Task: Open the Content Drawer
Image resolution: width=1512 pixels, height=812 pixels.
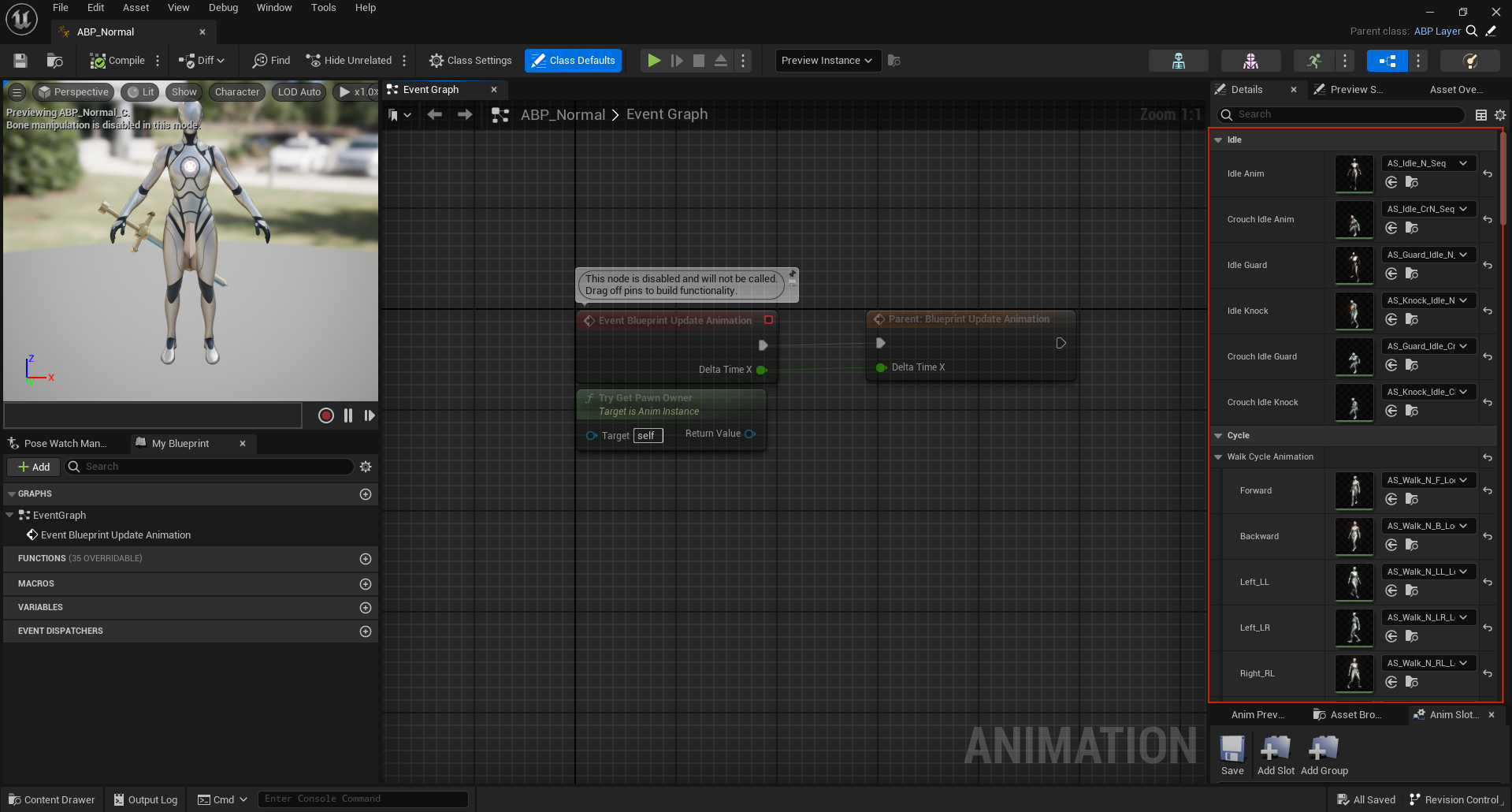Action: 52,799
